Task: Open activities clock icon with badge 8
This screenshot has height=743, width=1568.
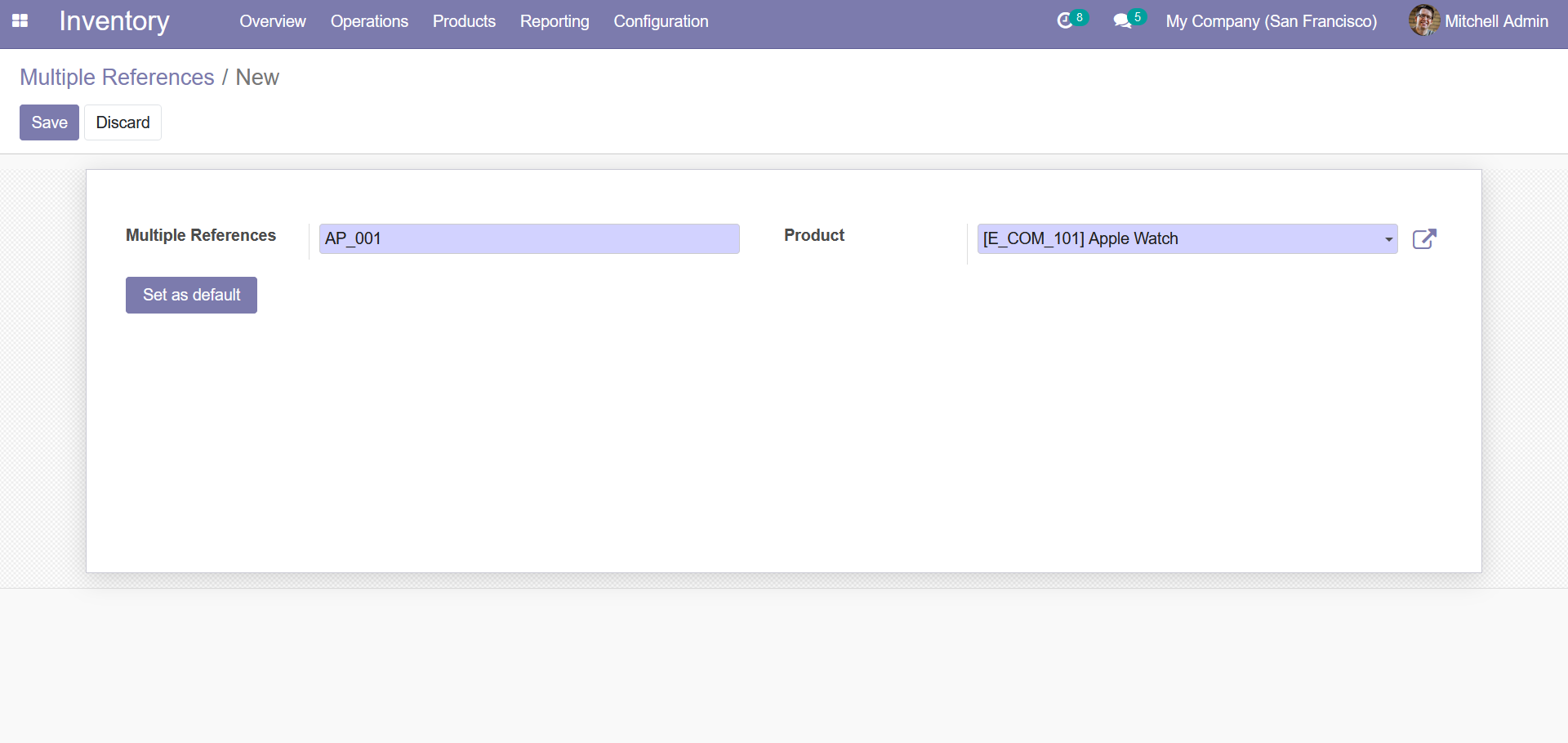Action: tap(1071, 20)
